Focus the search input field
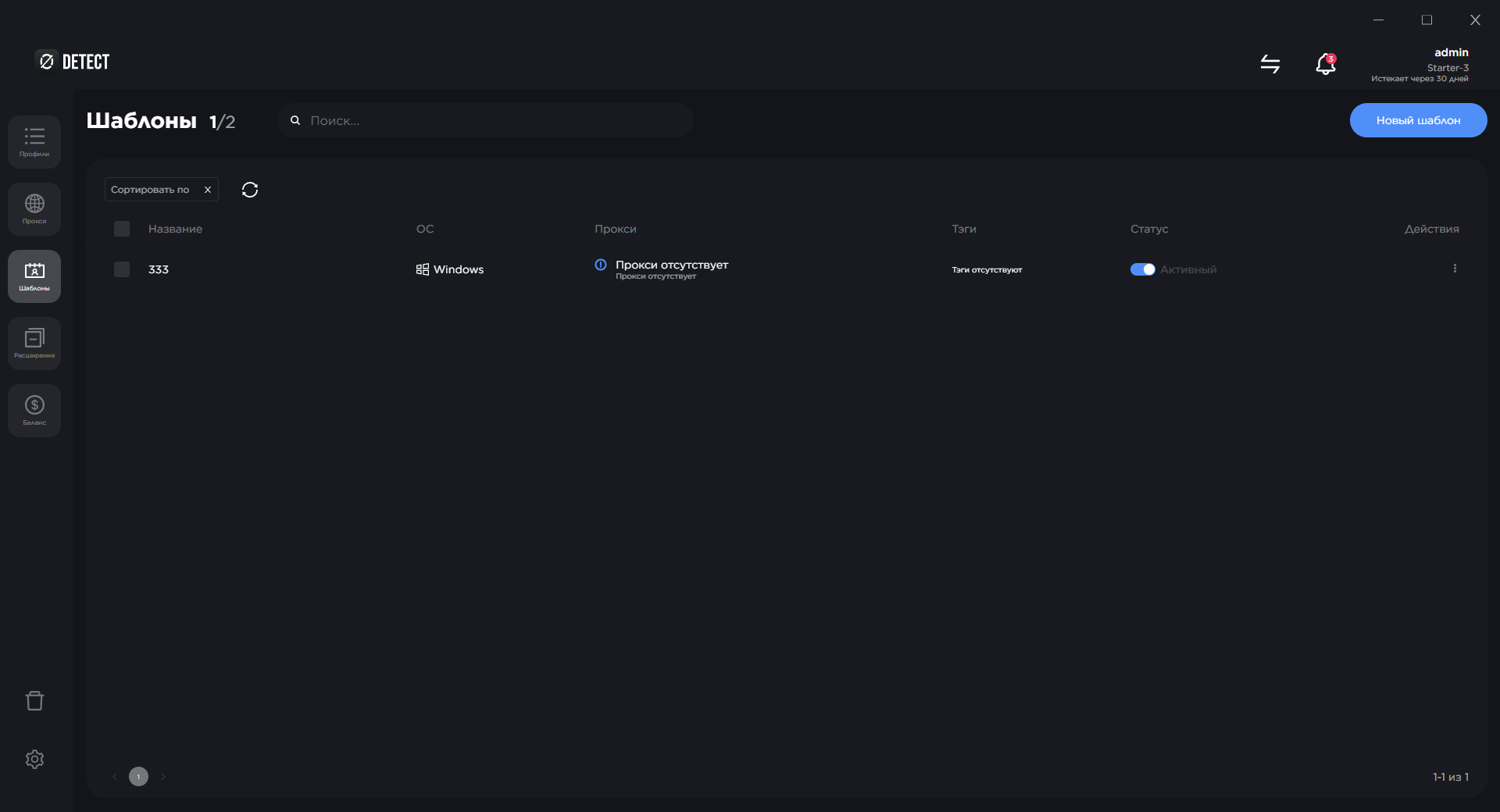The width and height of the screenshot is (1500, 812). pyautogui.click(x=492, y=121)
